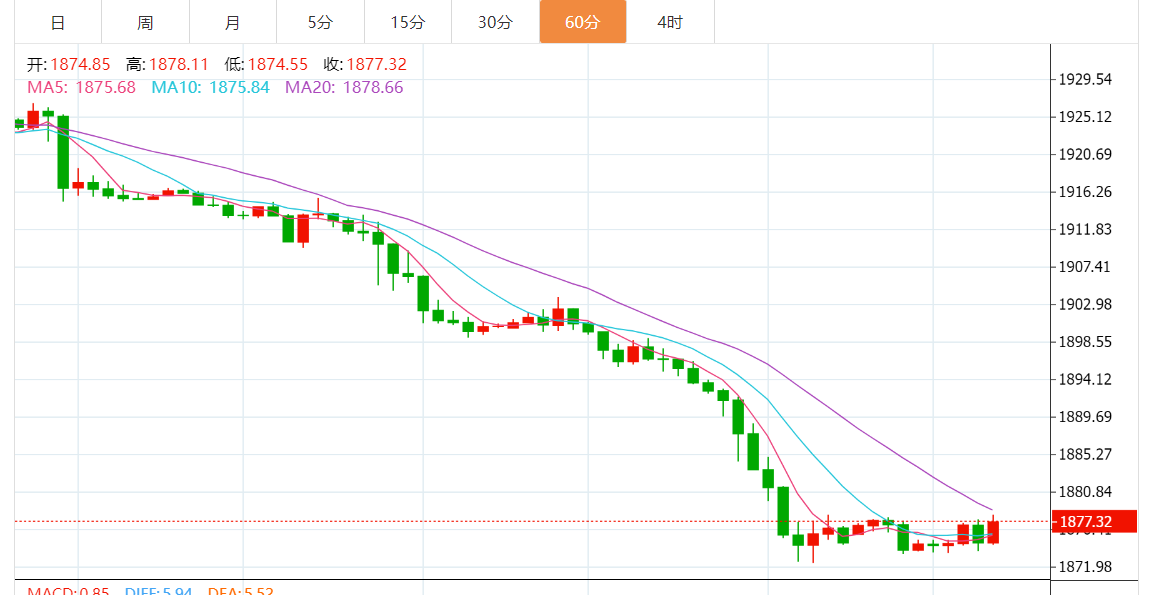
Task: Click the 1916.26 price axis label
Action: pos(1085,192)
